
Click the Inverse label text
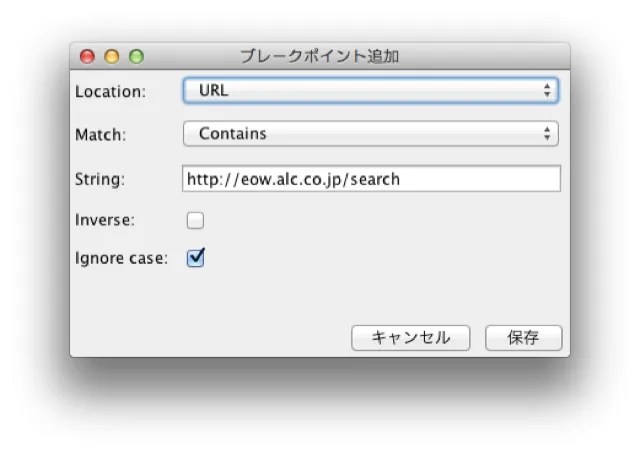coord(105,220)
